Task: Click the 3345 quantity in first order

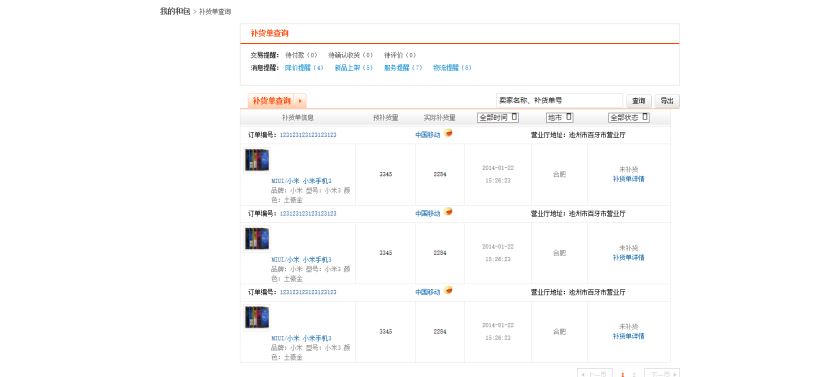Action: tap(386, 174)
